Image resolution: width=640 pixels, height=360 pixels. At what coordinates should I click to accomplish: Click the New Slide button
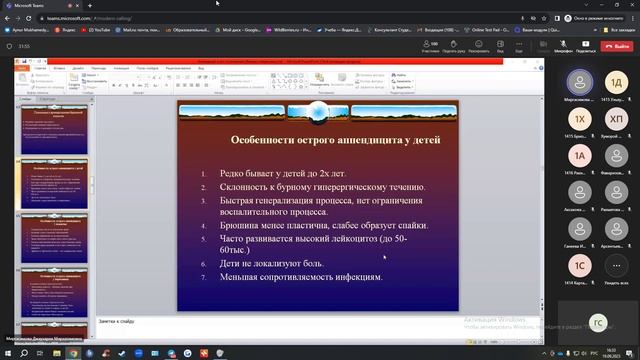(74, 81)
